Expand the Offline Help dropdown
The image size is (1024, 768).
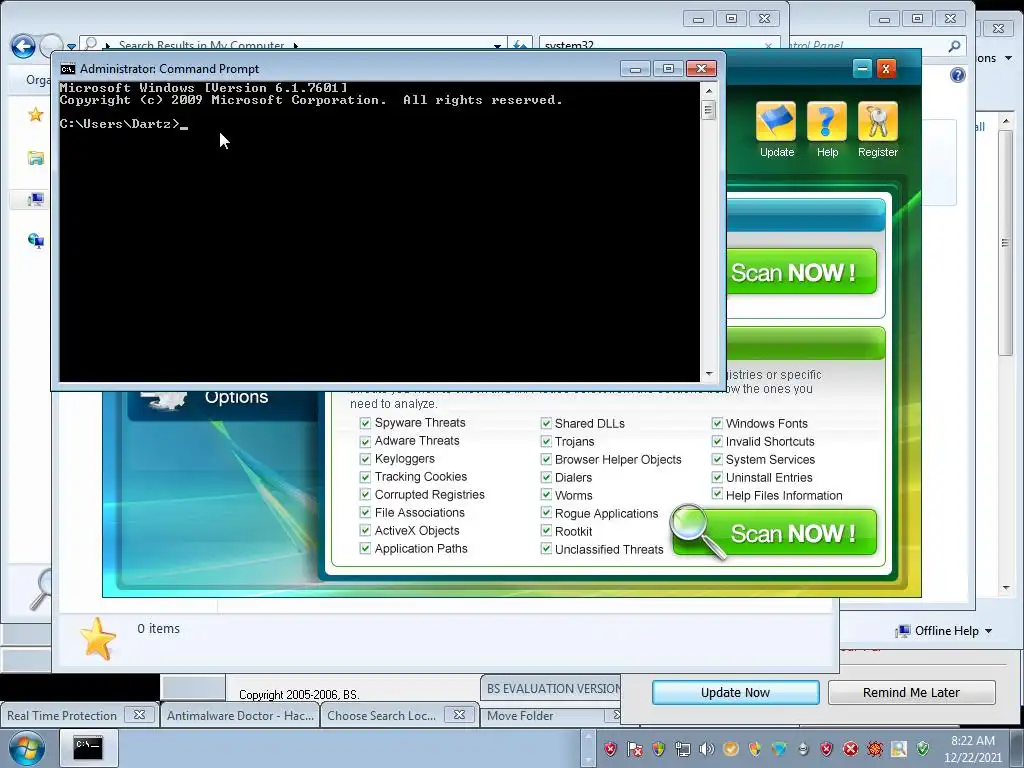tap(988, 631)
